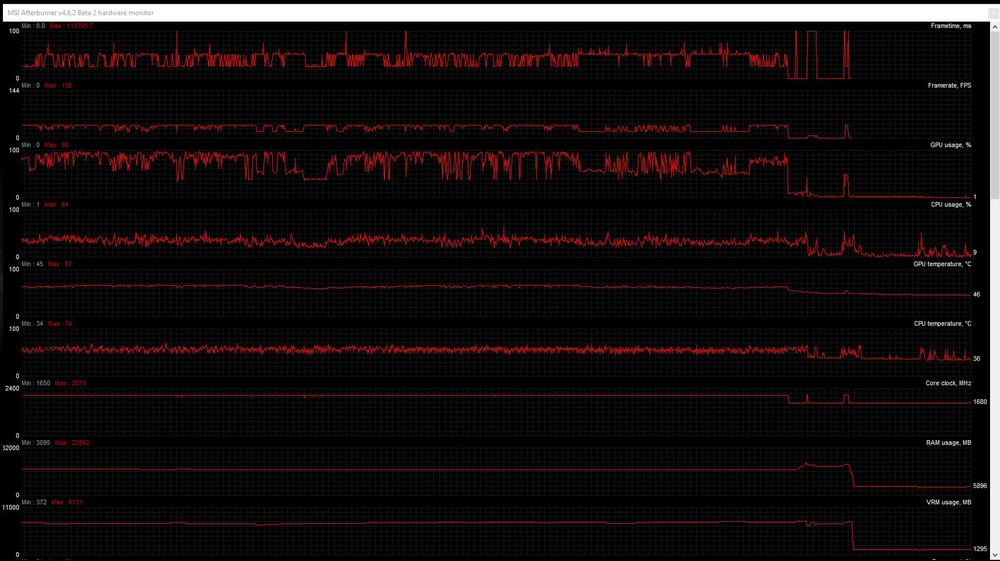
Task: Click 'Max : 67' above GPU temperature graph
Action: click(60, 264)
